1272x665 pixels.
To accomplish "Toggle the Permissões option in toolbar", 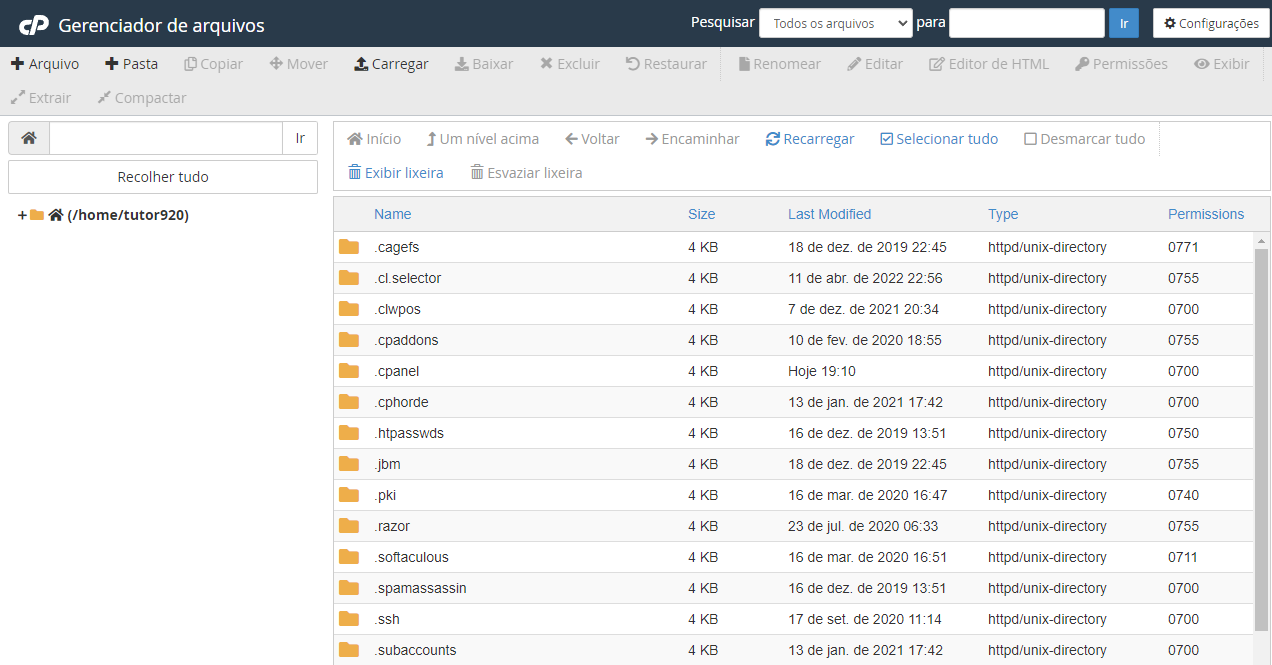I will pyautogui.click(x=1121, y=63).
